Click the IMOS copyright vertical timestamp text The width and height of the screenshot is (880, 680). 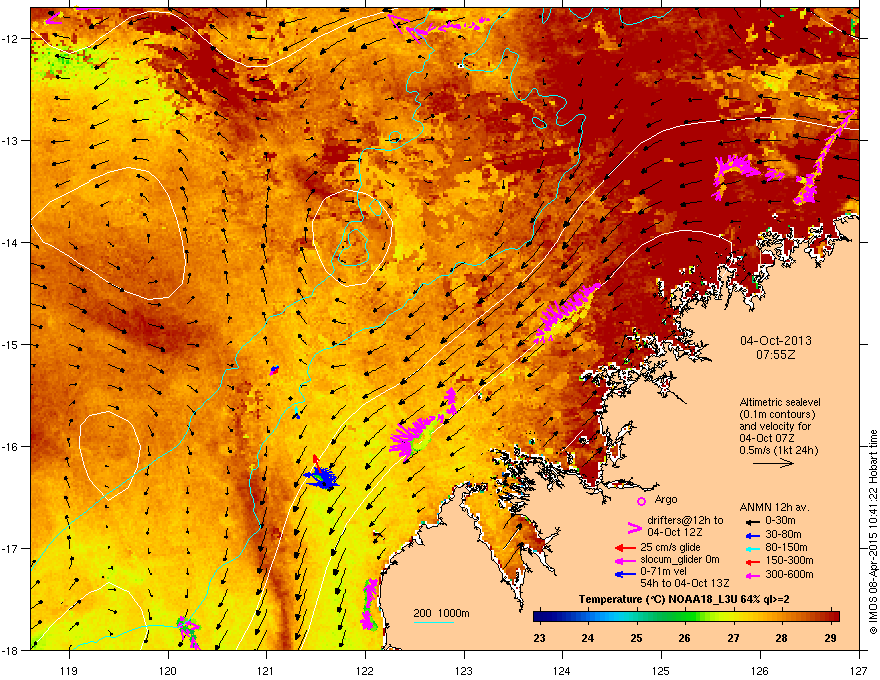pyautogui.click(x=873, y=532)
